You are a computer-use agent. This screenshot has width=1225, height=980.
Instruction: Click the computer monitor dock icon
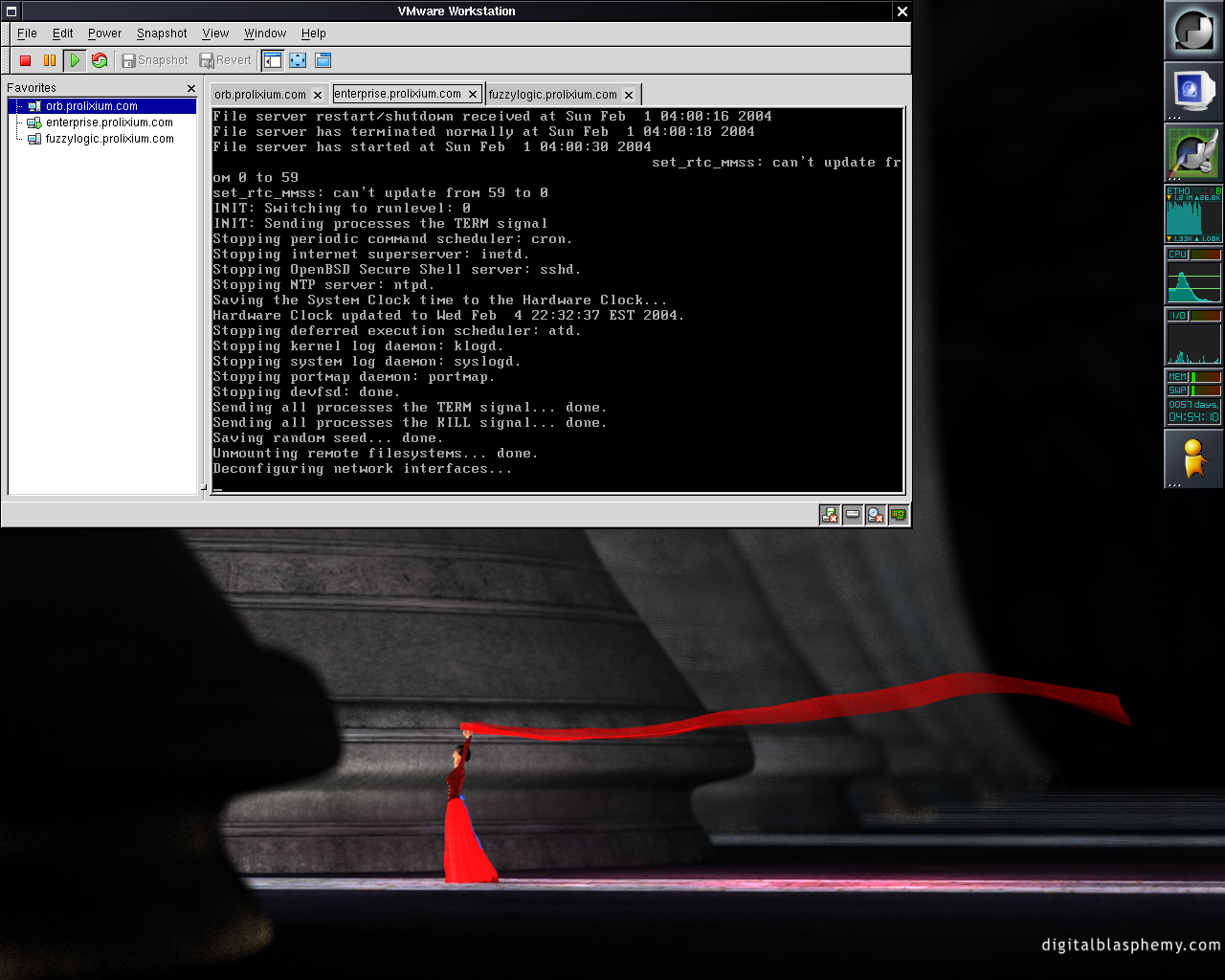click(x=1193, y=91)
